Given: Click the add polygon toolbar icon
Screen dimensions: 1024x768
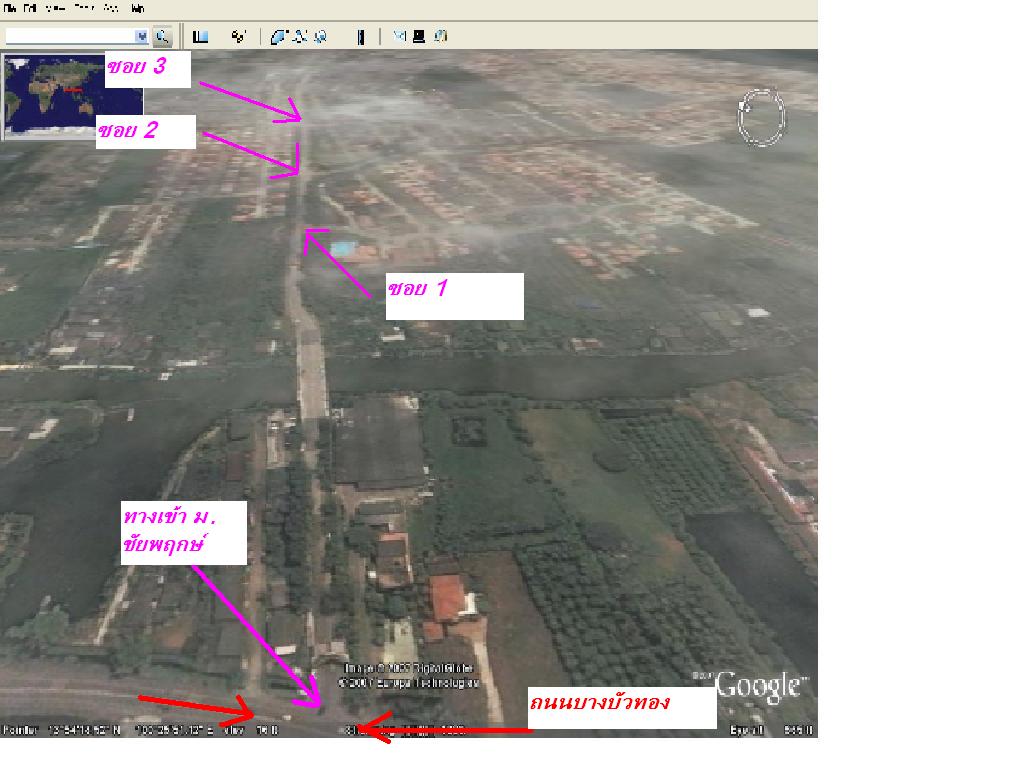Looking at the screenshot, I should (x=279, y=37).
